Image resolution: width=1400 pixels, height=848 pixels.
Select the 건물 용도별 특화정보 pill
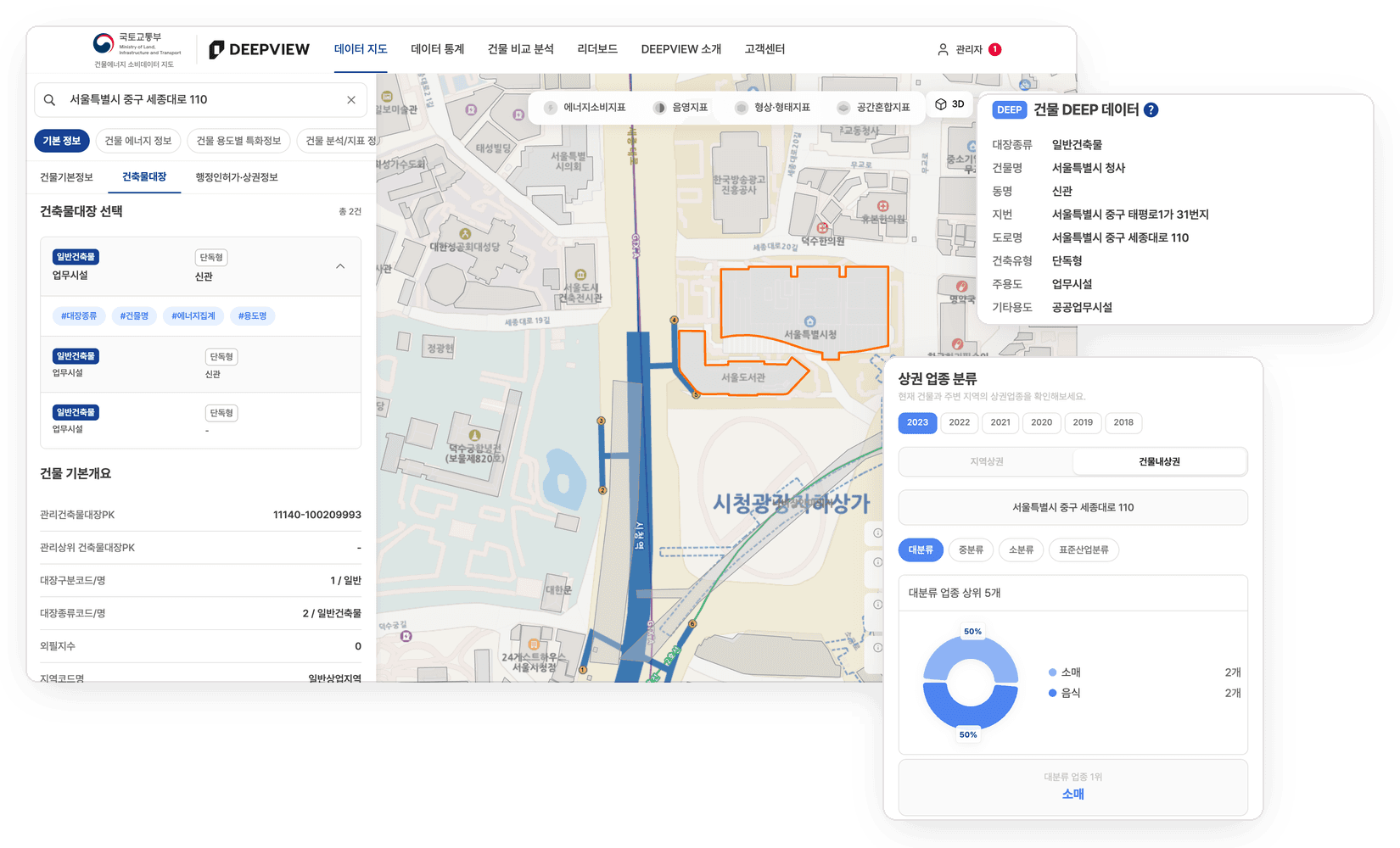[x=238, y=141]
